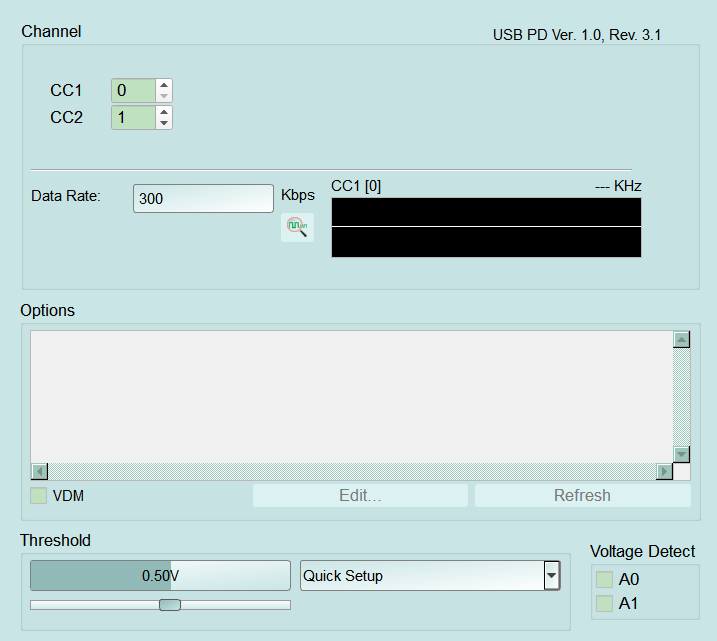Click the Options list scroll-left arrow
The image size is (717, 641).
click(39, 471)
